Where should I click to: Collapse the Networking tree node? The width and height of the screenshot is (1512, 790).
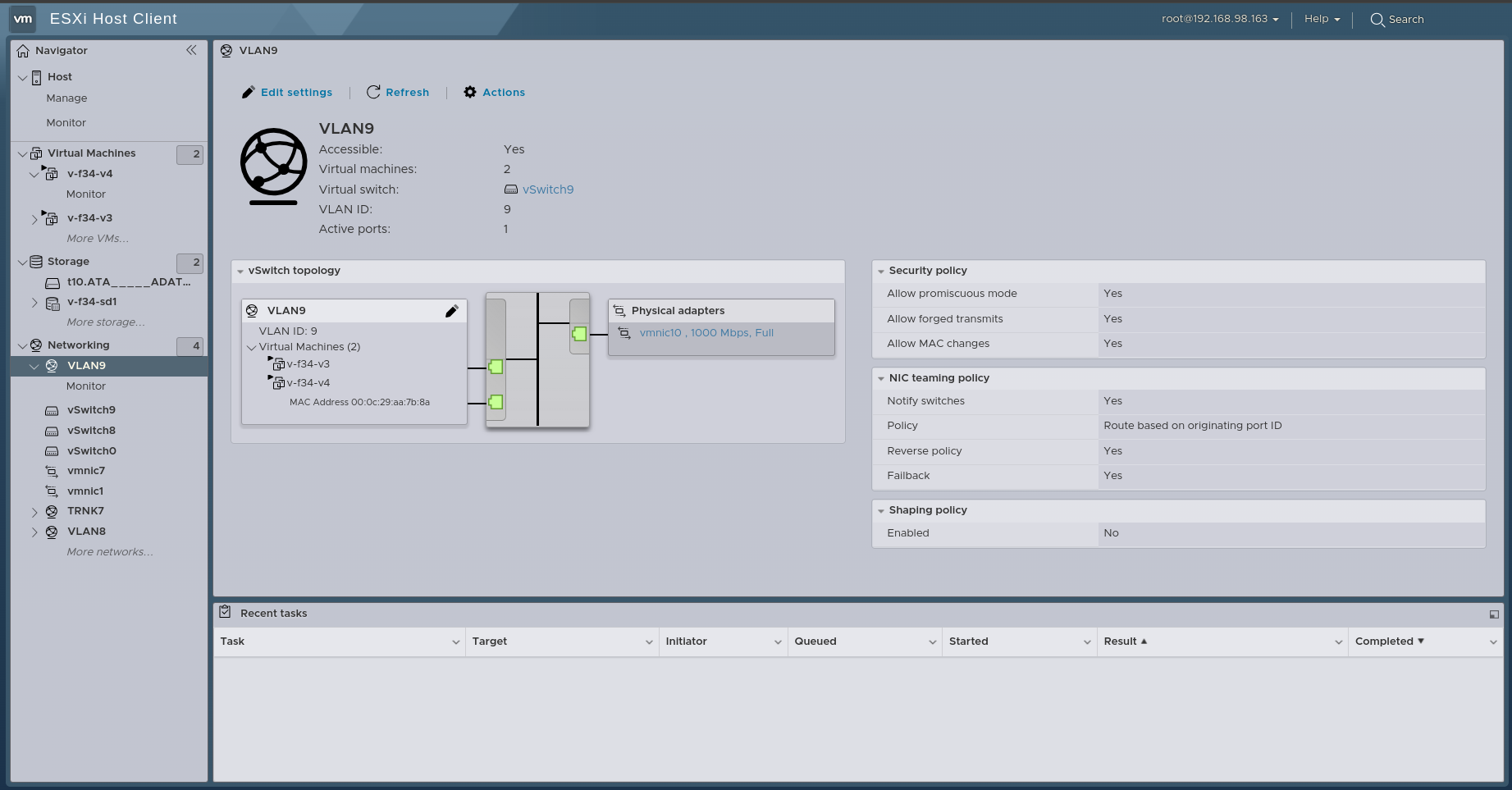coord(22,345)
